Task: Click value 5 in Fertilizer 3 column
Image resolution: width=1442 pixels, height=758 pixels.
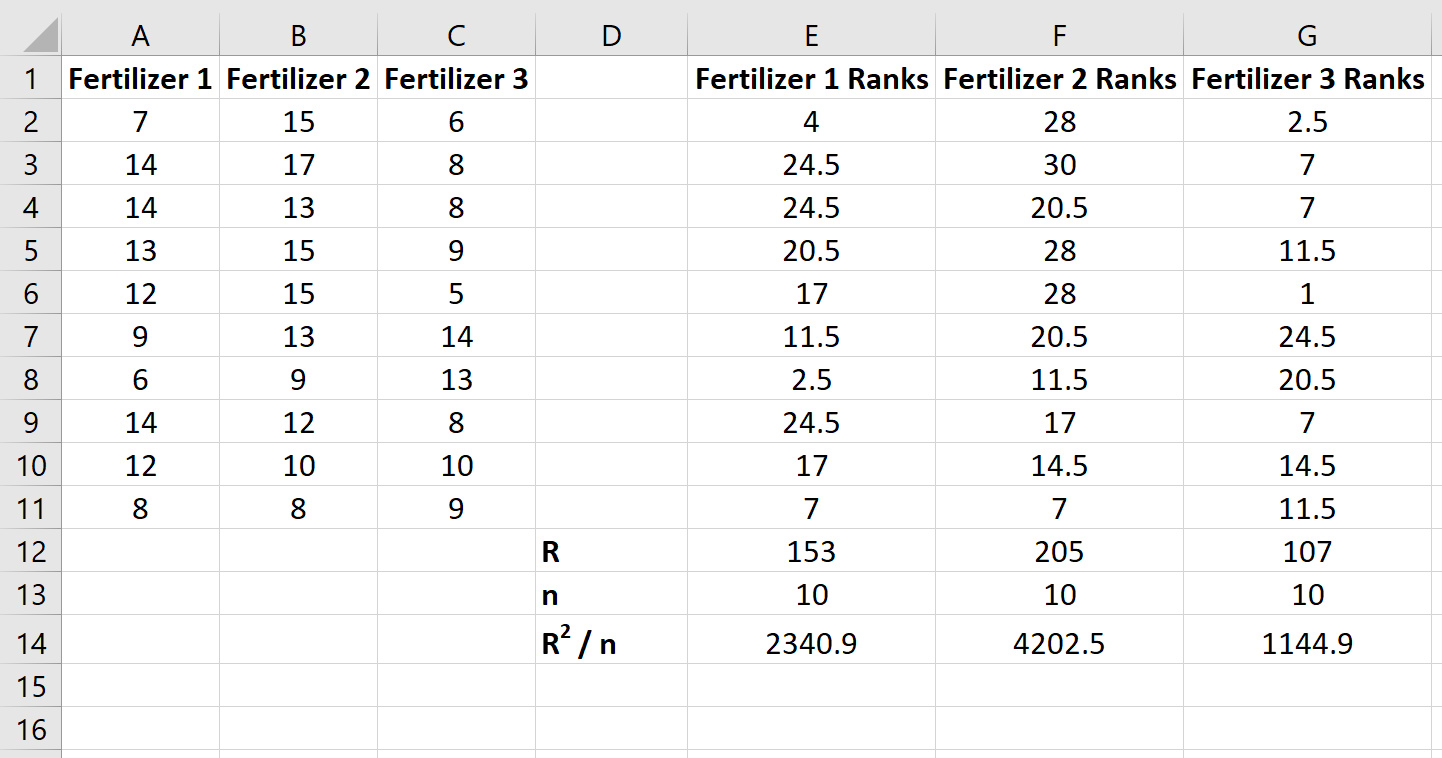Action: coord(457,293)
